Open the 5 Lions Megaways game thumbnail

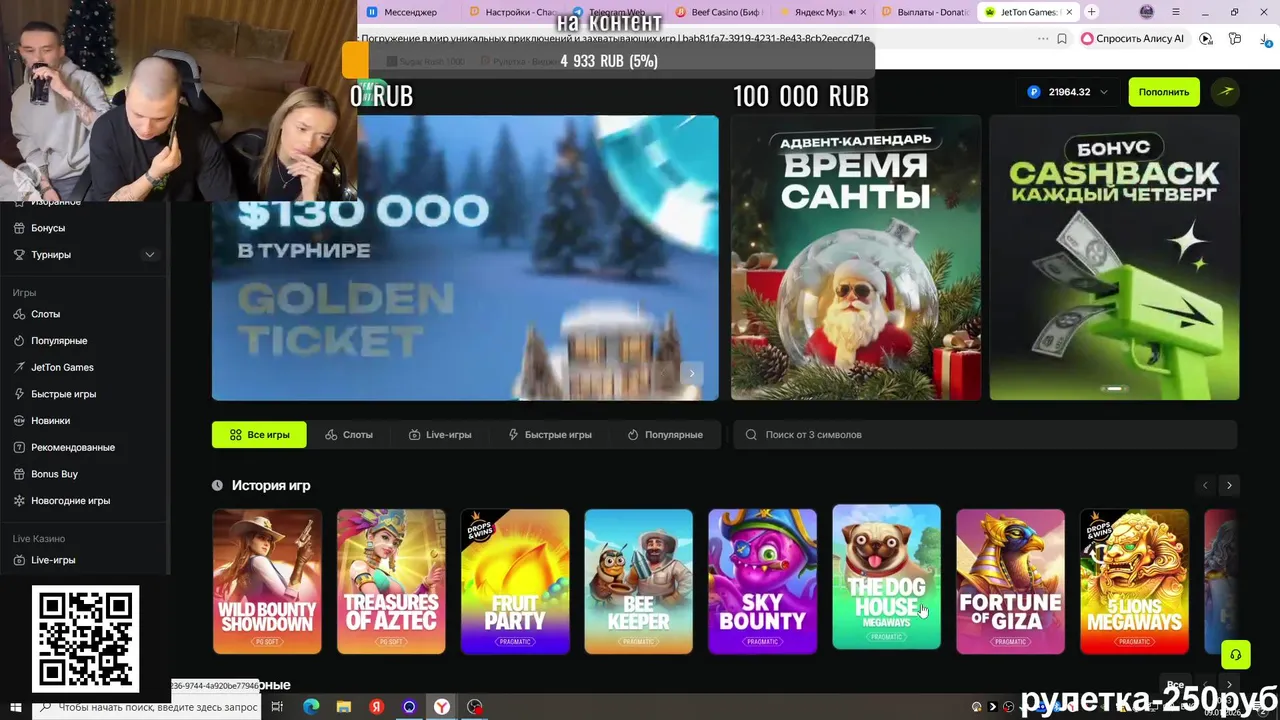pos(1134,581)
